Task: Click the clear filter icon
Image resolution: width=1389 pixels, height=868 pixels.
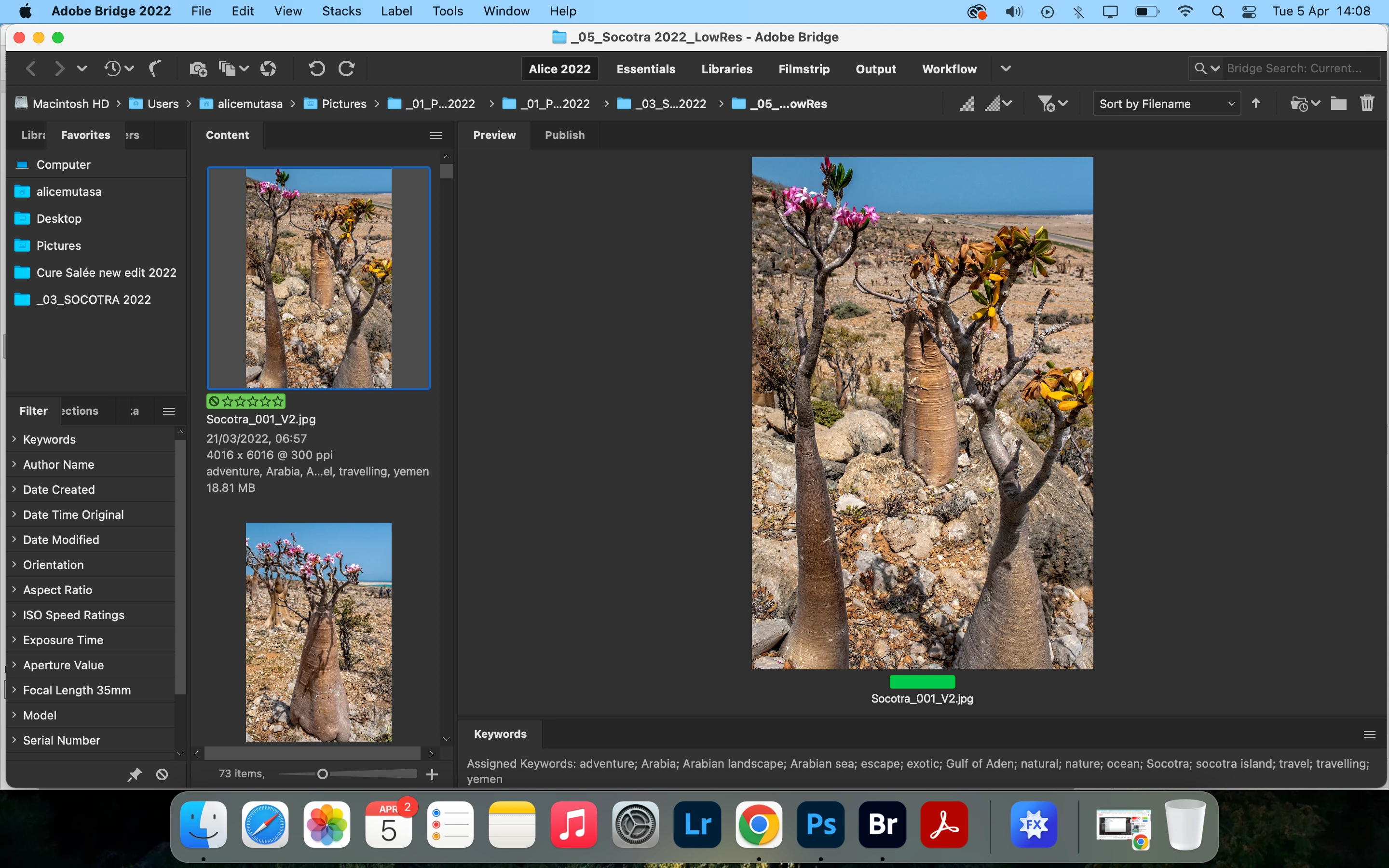Action: (162, 774)
